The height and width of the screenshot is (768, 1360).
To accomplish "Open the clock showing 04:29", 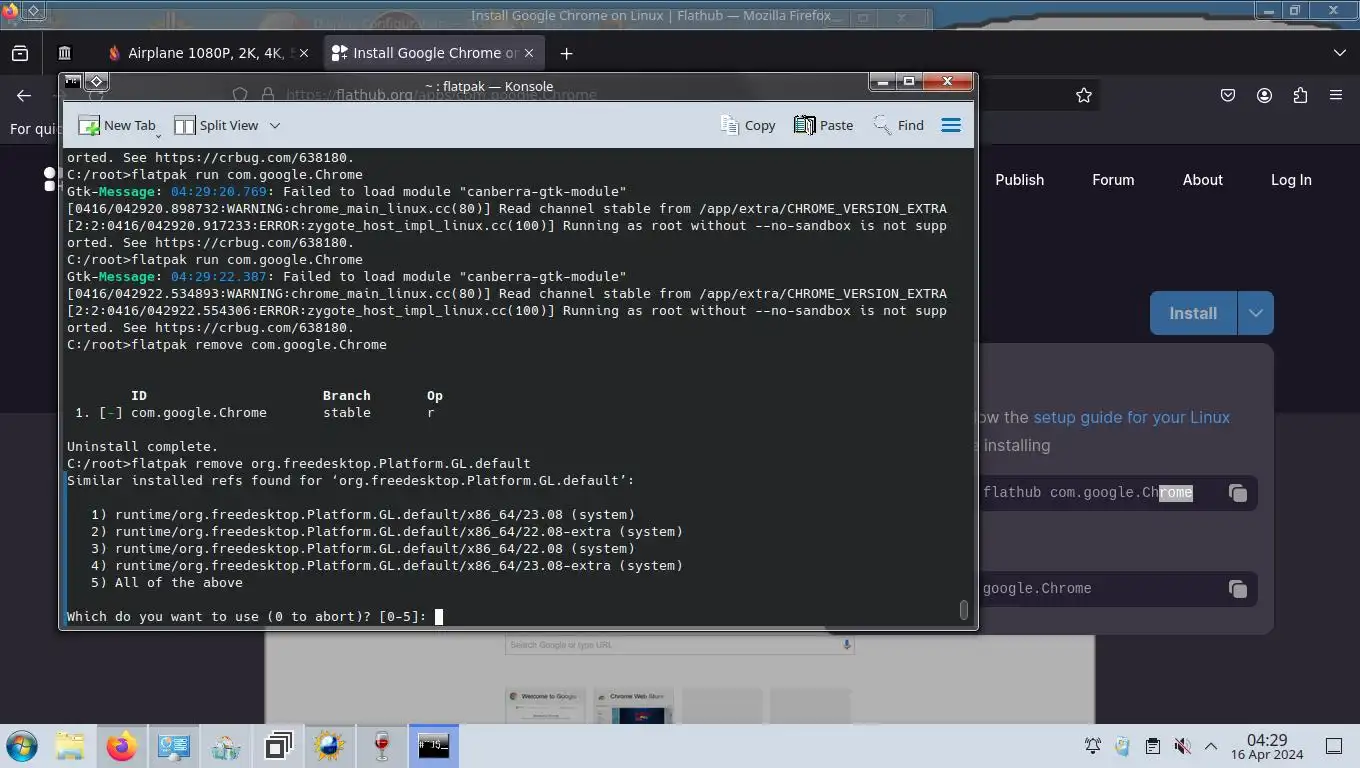I will 1266,746.
